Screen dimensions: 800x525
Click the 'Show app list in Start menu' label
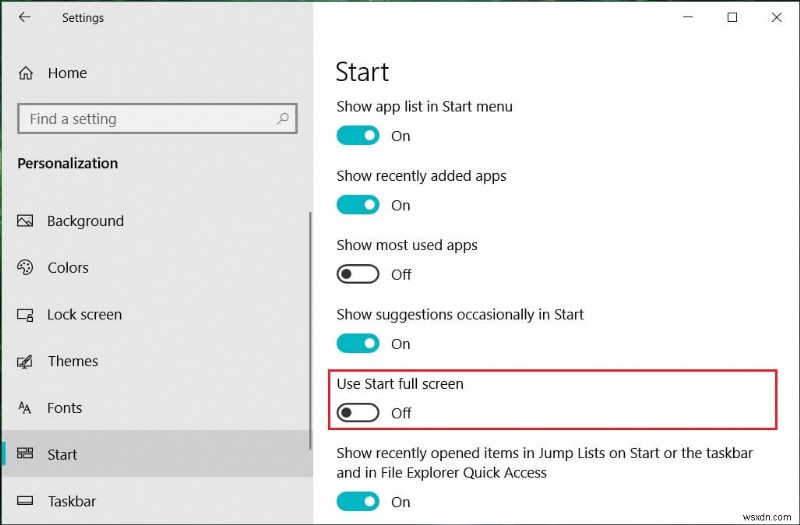[x=424, y=107]
